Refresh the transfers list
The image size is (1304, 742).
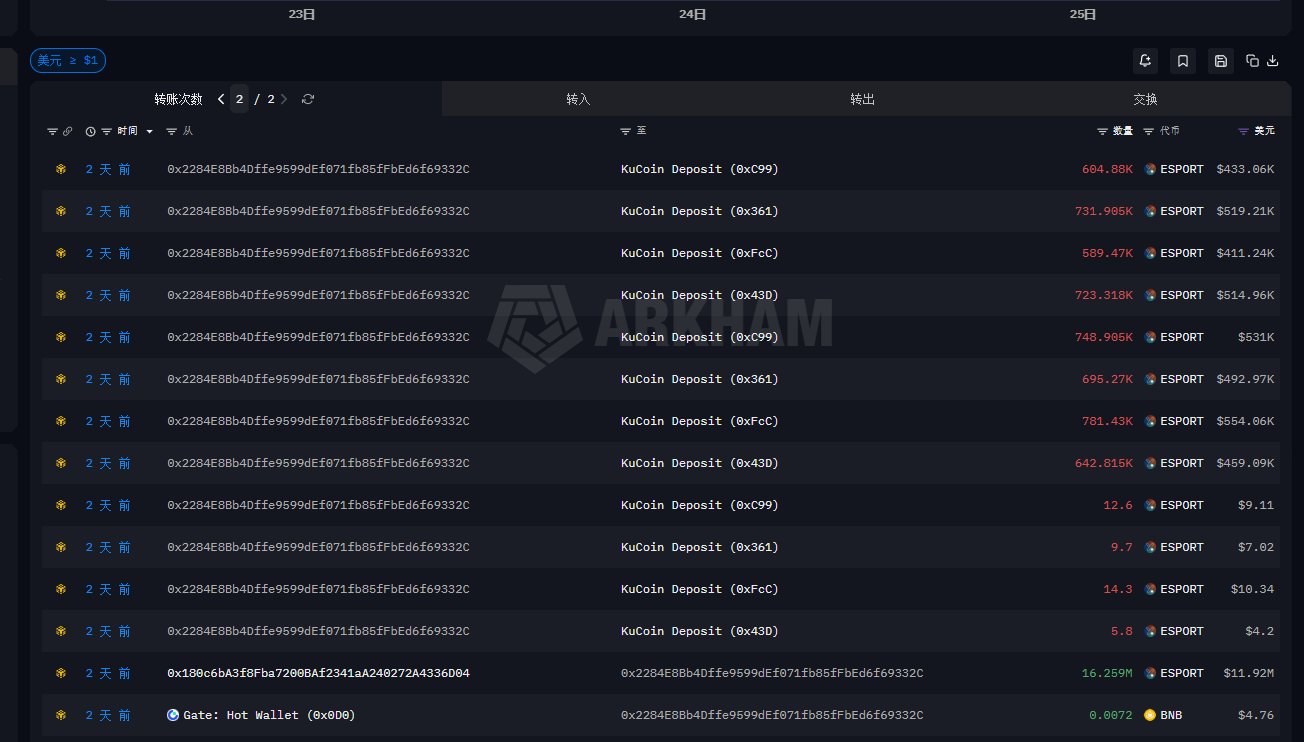click(x=308, y=99)
